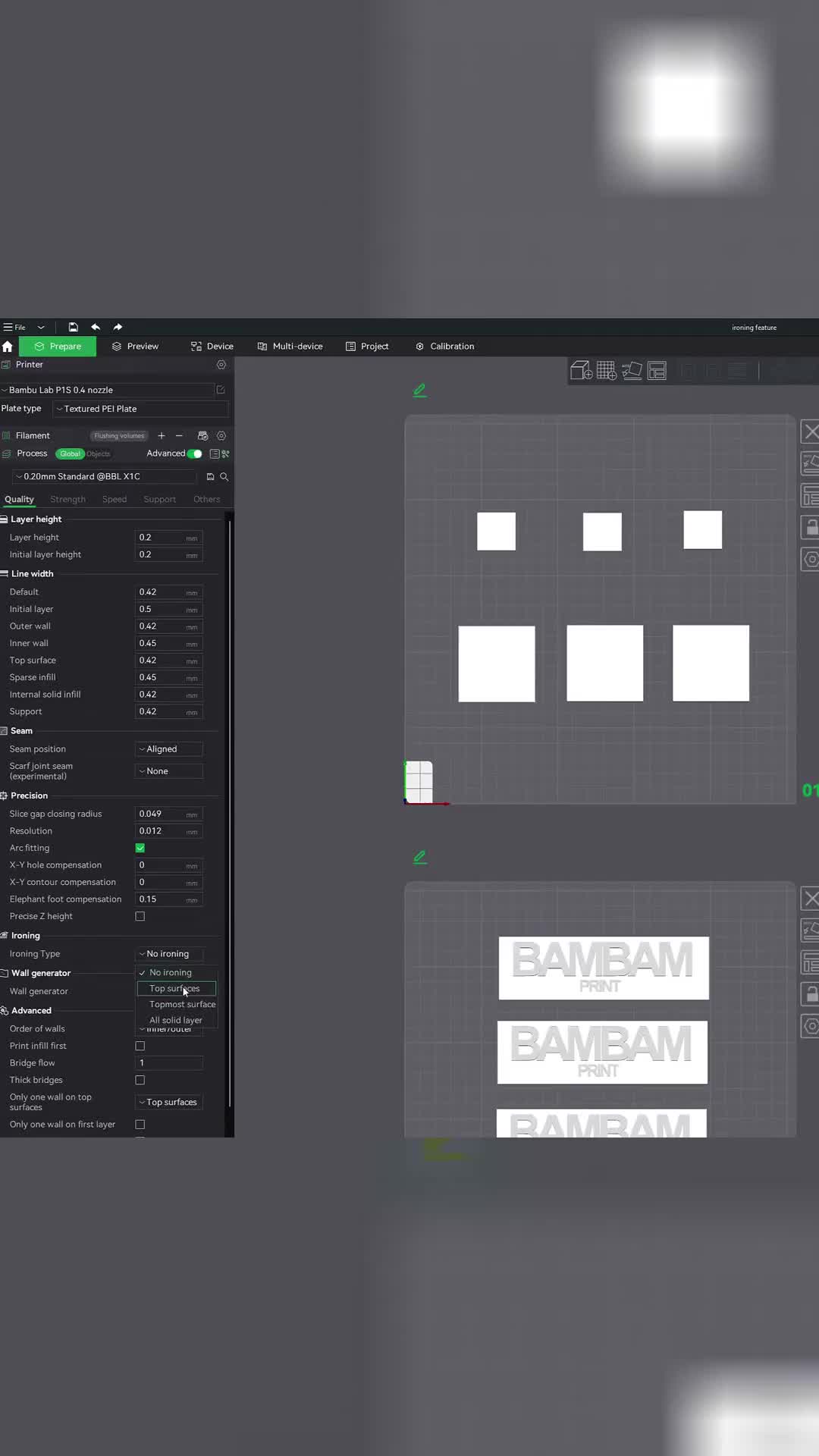
Task: Click the search settings magnifier icon
Action: coord(224,477)
